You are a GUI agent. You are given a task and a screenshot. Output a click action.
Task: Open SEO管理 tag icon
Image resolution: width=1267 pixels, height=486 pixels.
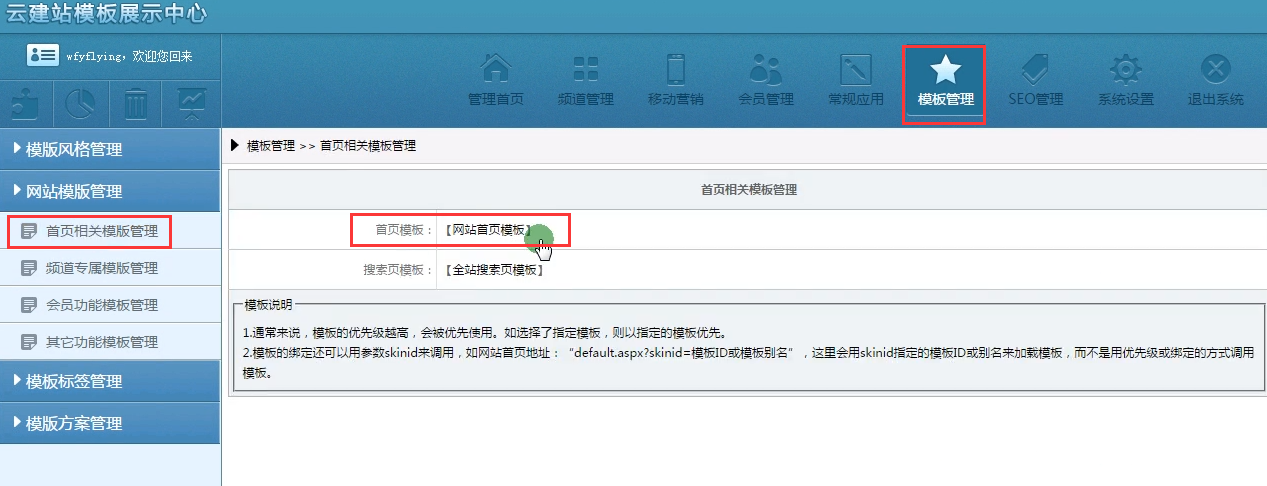[x=1035, y=69]
